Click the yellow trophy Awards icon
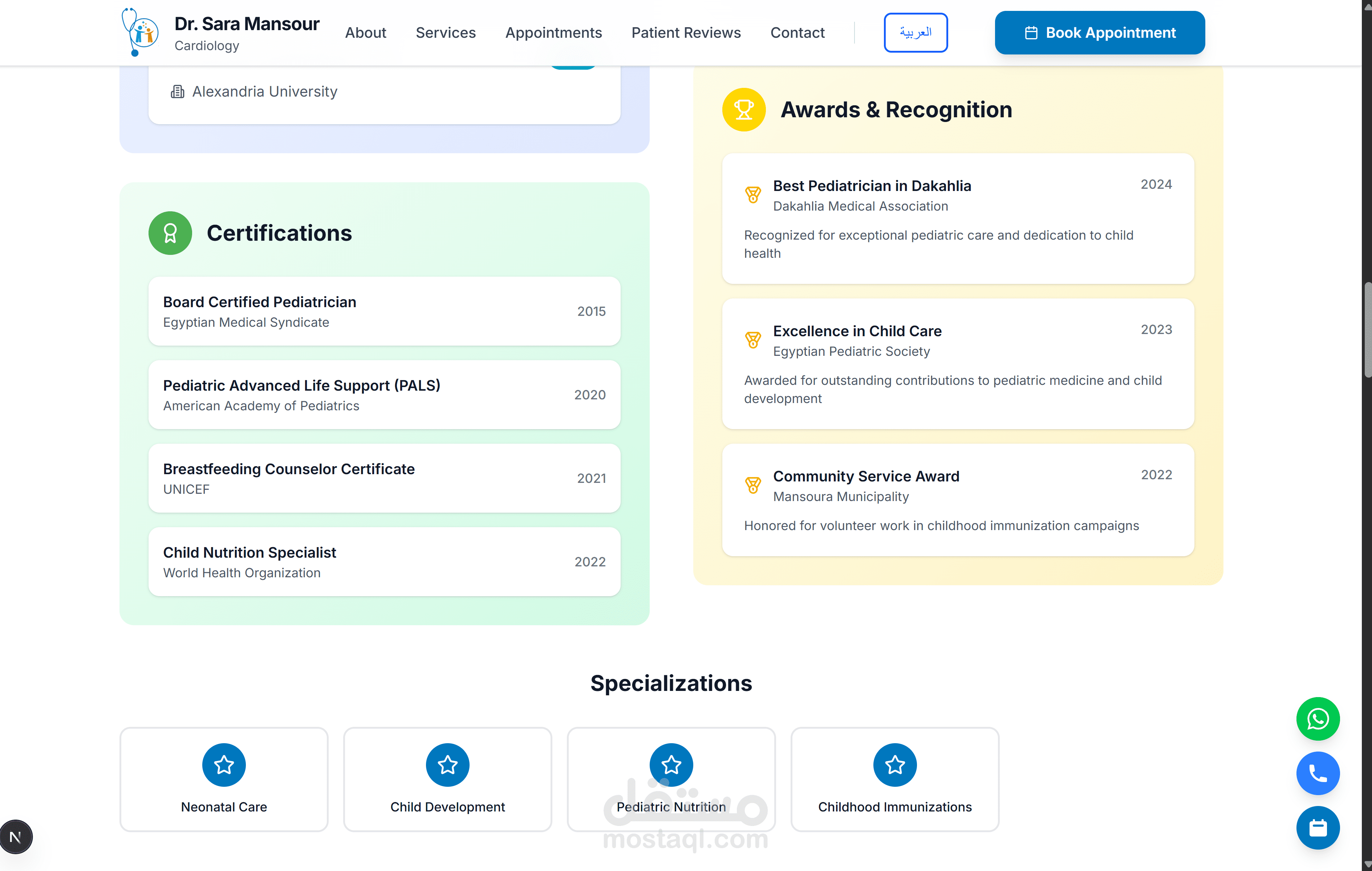 (743, 109)
